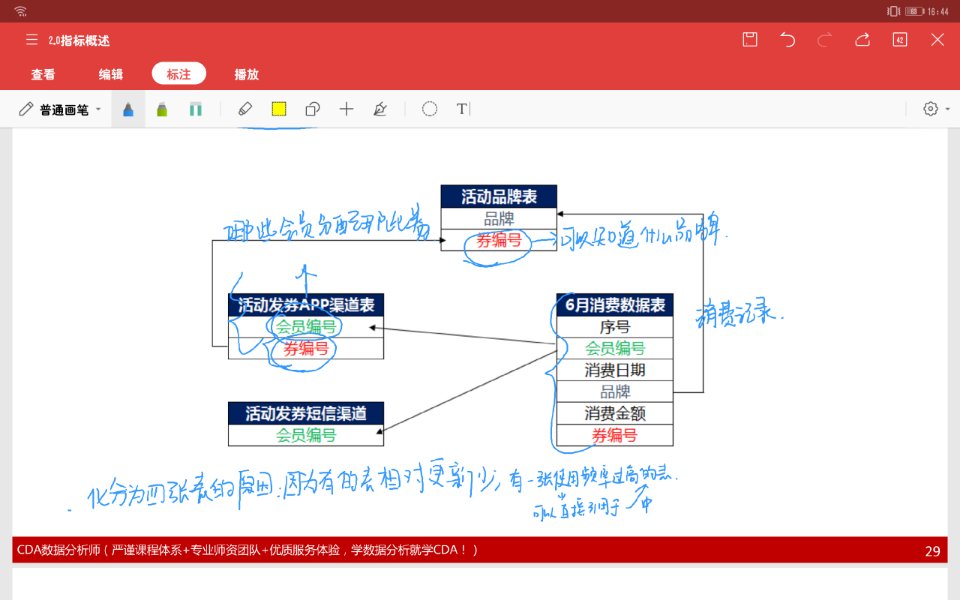Expand the arrow next to settings gear
The width and height of the screenshot is (960, 600).
click(x=948, y=109)
